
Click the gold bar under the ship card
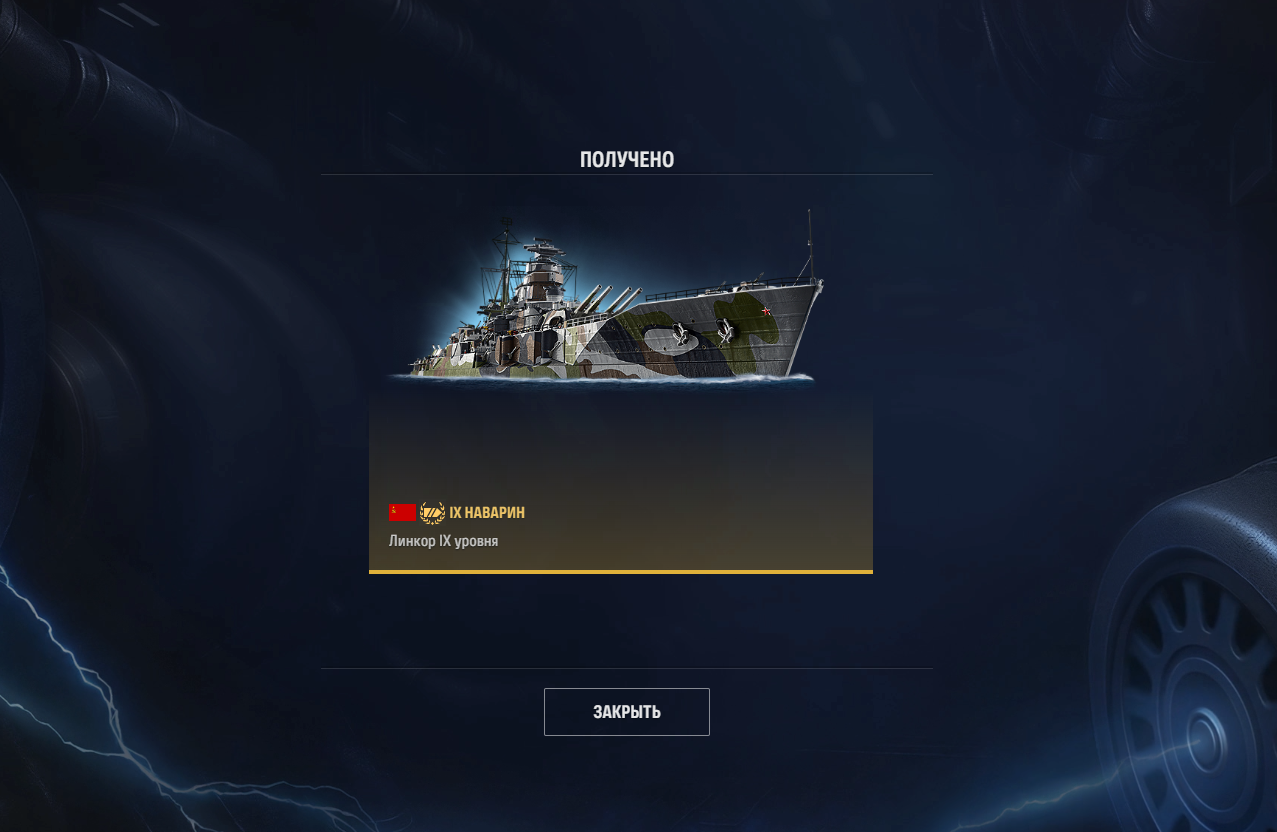[621, 572]
